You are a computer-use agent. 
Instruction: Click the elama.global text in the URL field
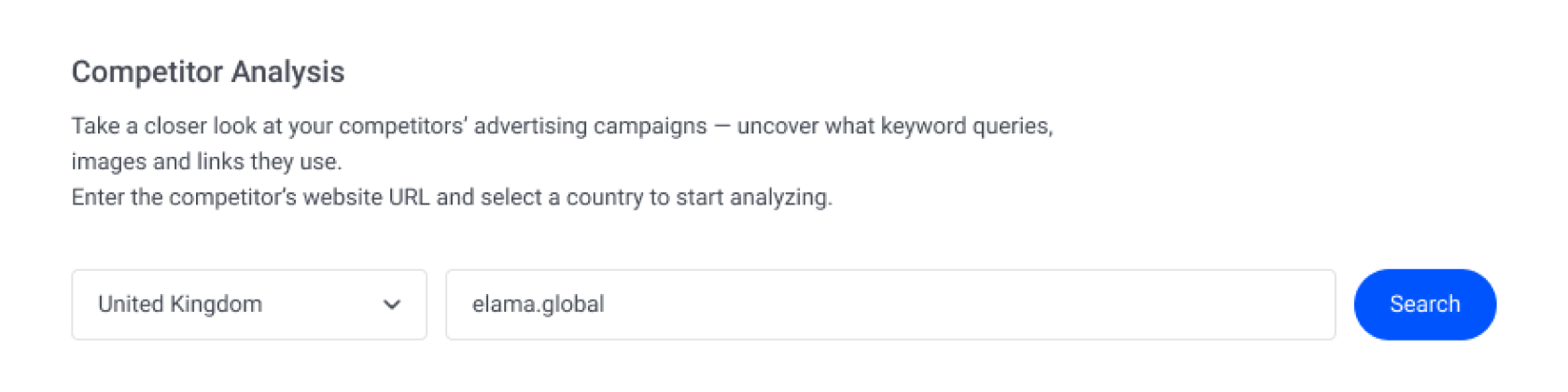[539, 304]
